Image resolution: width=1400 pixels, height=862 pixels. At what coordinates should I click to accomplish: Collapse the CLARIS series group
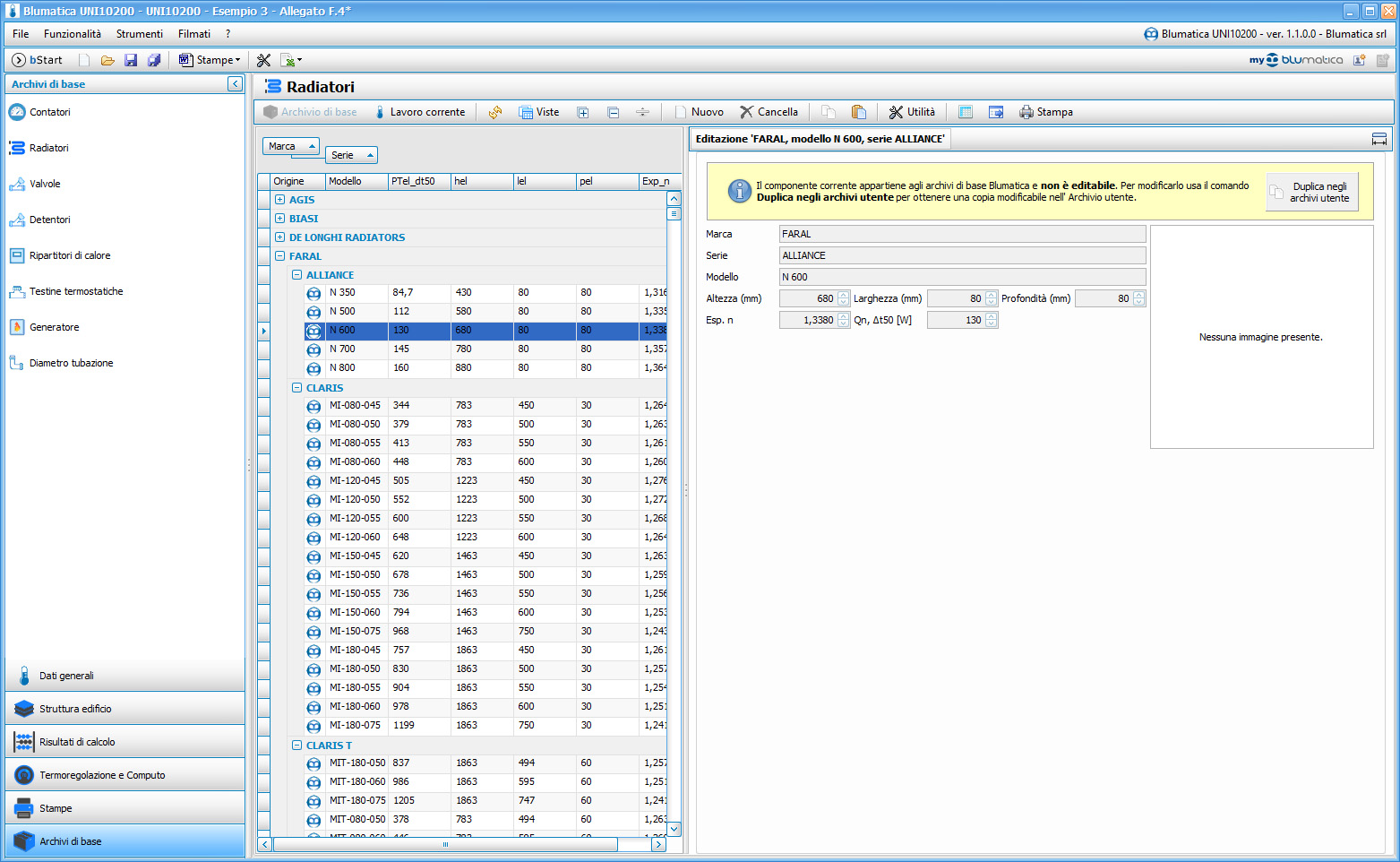point(297,388)
